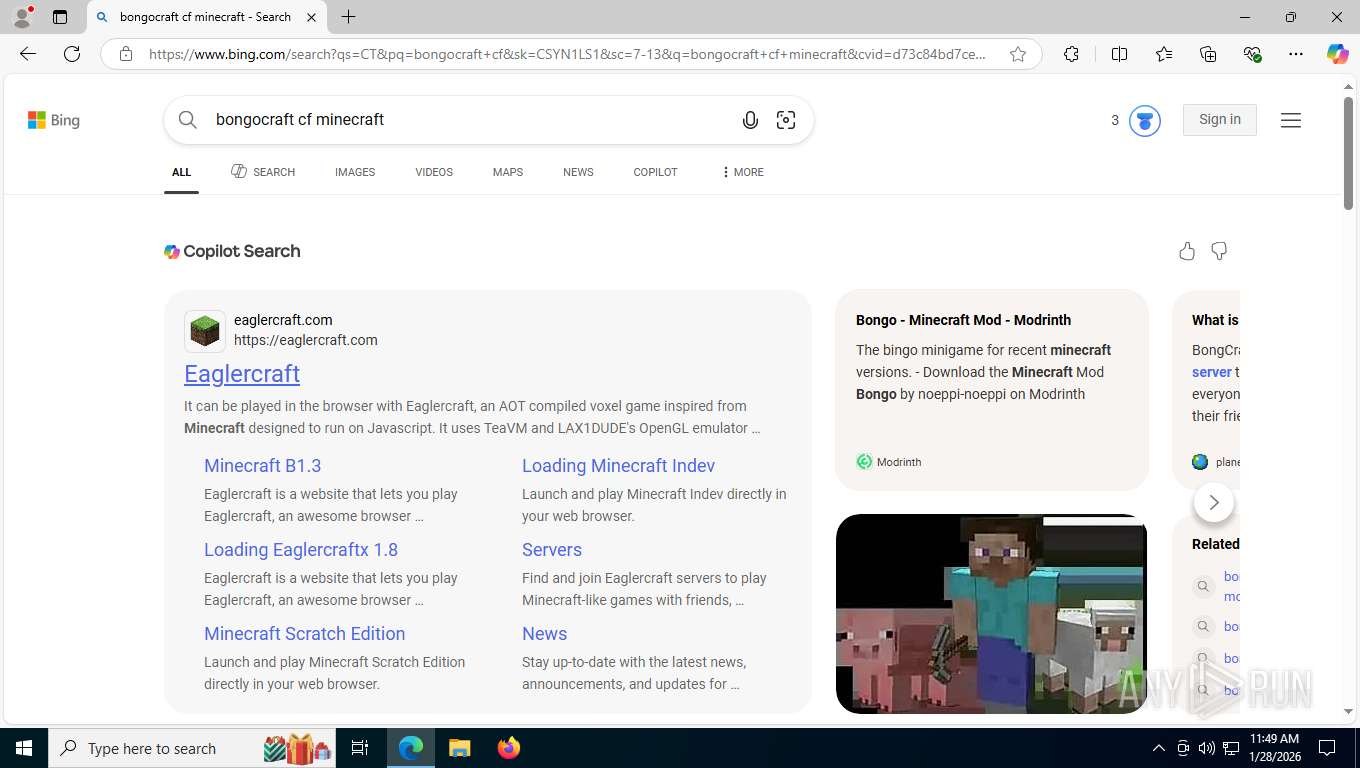Image resolution: width=1360 pixels, height=768 pixels.
Task: Launch Firefox from the taskbar
Action: tap(509, 748)
